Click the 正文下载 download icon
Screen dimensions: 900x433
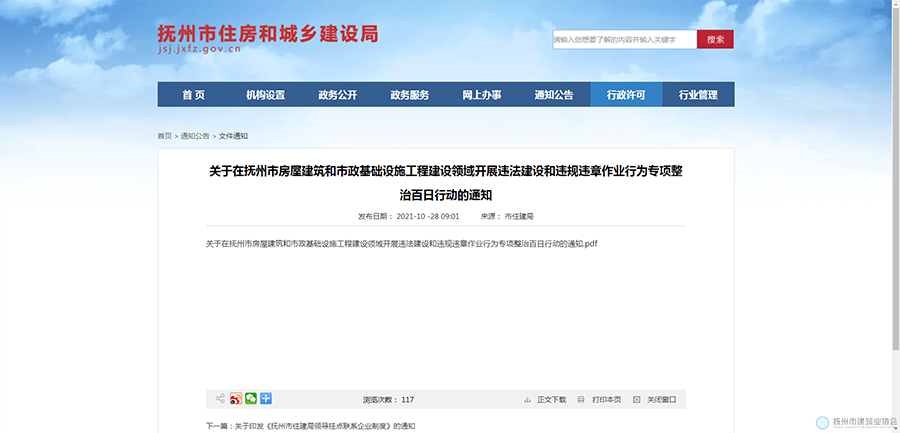click(x=527, y=399)
